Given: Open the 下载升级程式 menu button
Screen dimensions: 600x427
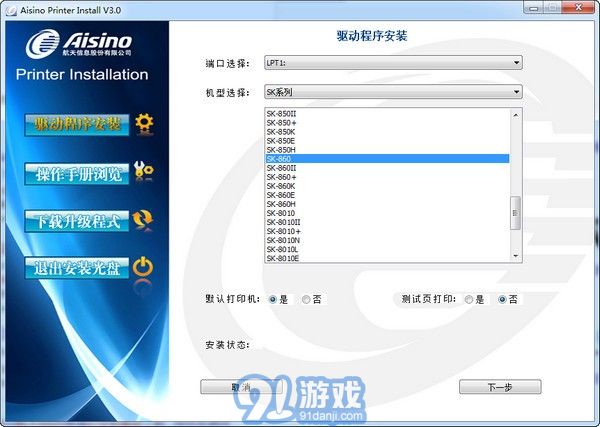Looking at the screenshot, I should point(77,221).
